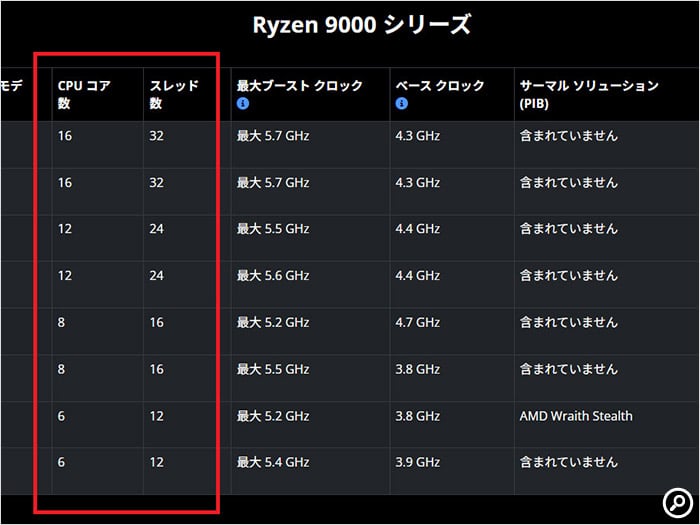
Task: Select 最大 5.2 GHz in the Wraith Stealth row
Action: pos(273,416)
